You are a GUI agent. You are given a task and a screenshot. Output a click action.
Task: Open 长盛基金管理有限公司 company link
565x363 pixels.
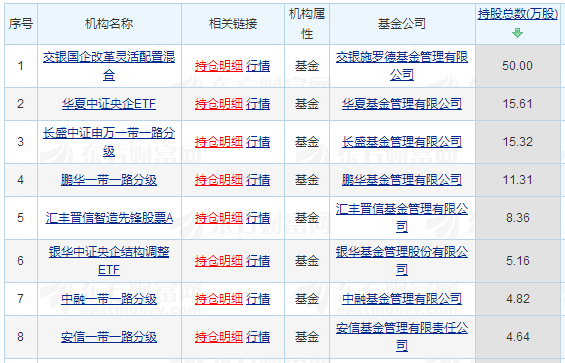tap(402, 142)
